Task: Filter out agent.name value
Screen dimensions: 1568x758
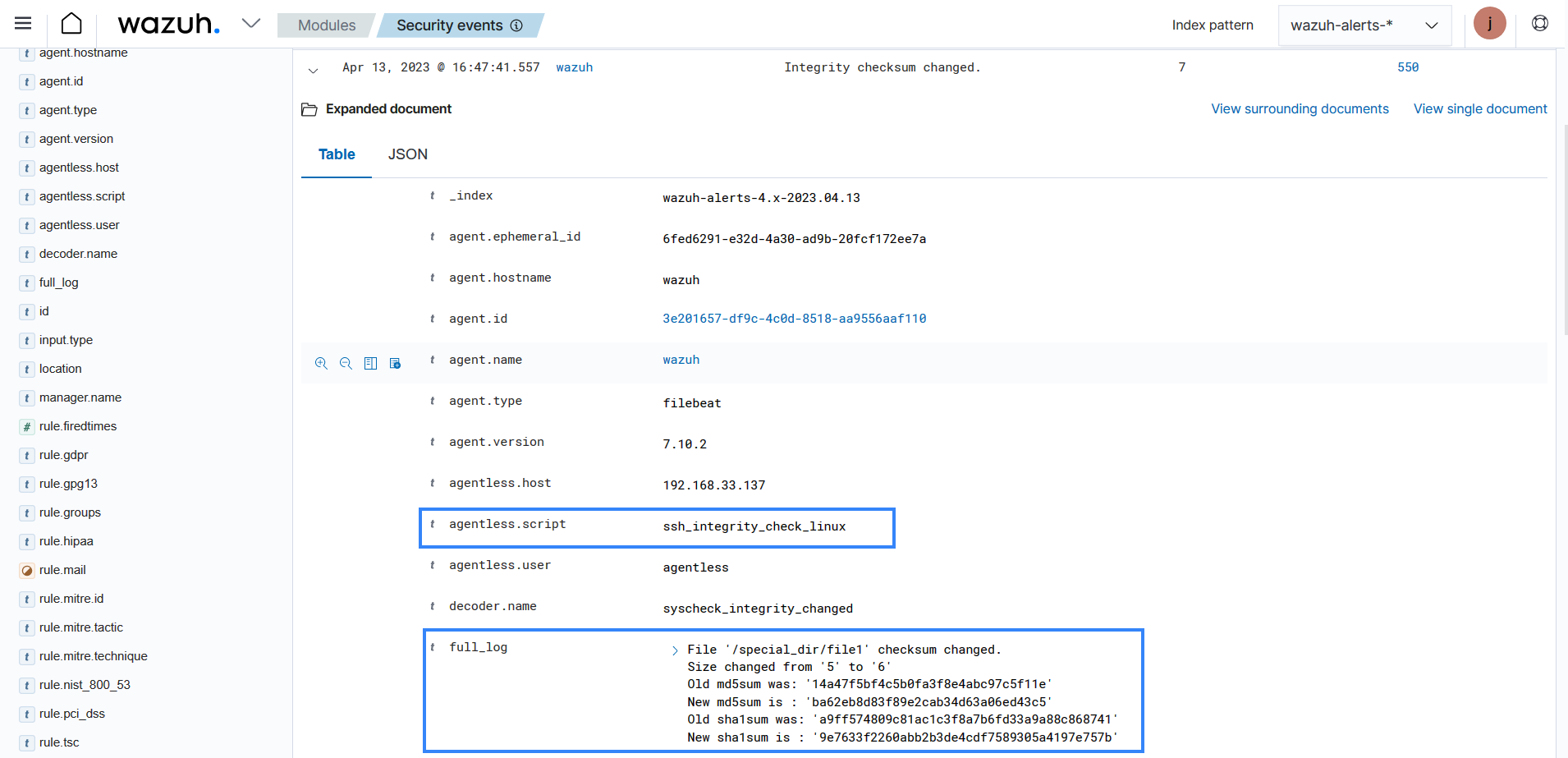Action: (x=346, y=363)
